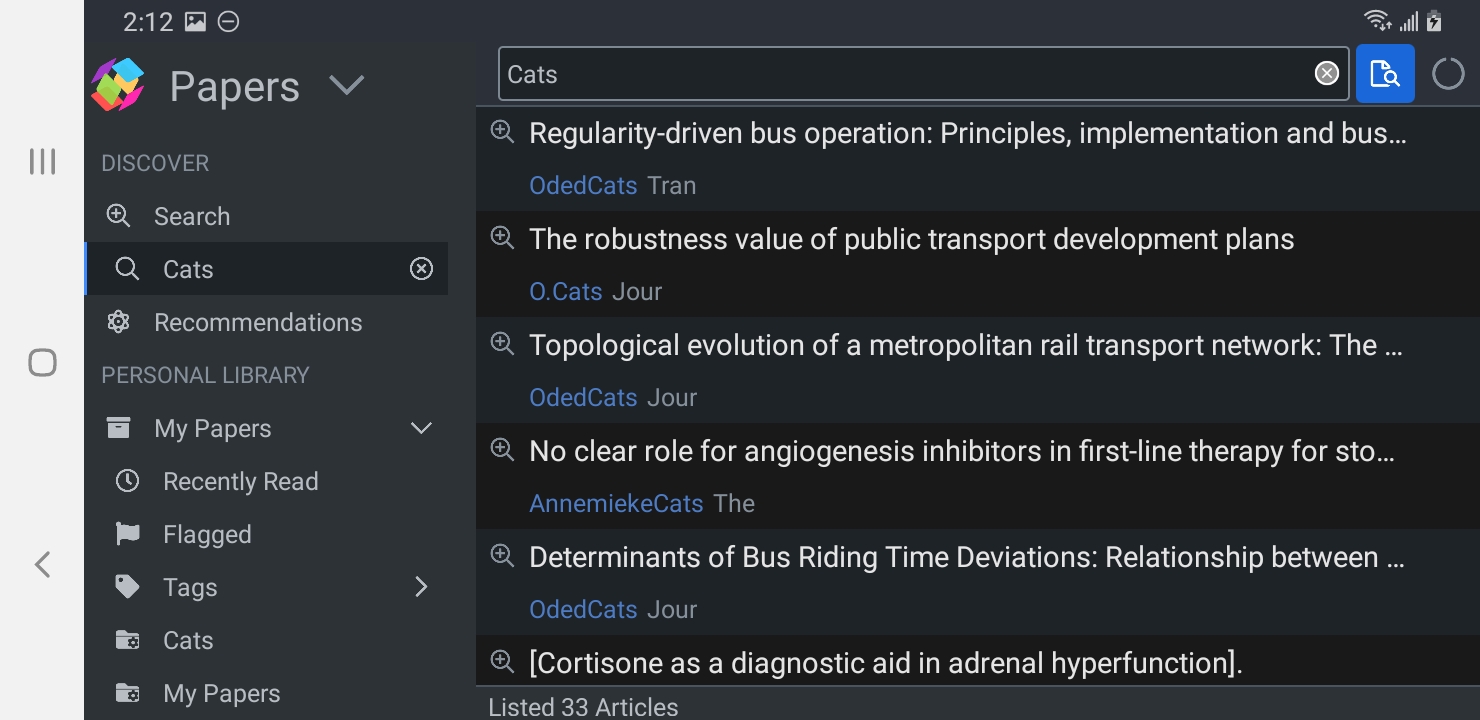Screen dimensions: 1480x720
Task: Open the Papers library dropdown
Action: point(347,86)
